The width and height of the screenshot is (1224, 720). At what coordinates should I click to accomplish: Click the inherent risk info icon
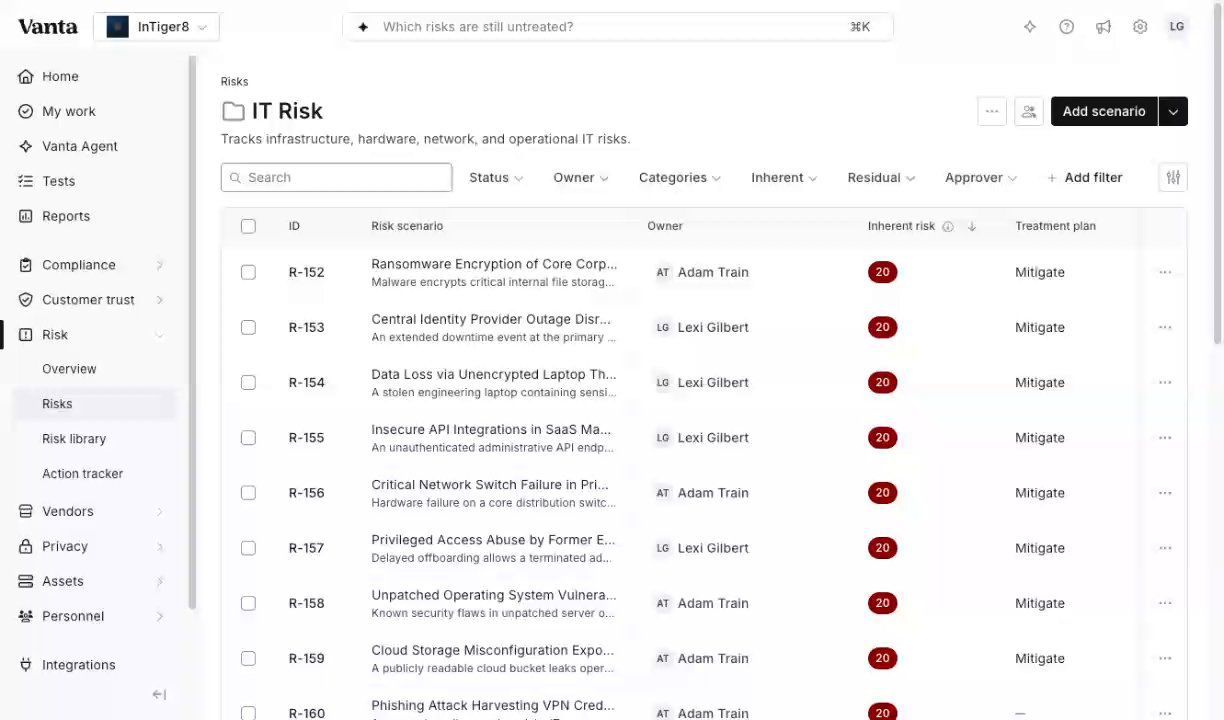(948, 226)
